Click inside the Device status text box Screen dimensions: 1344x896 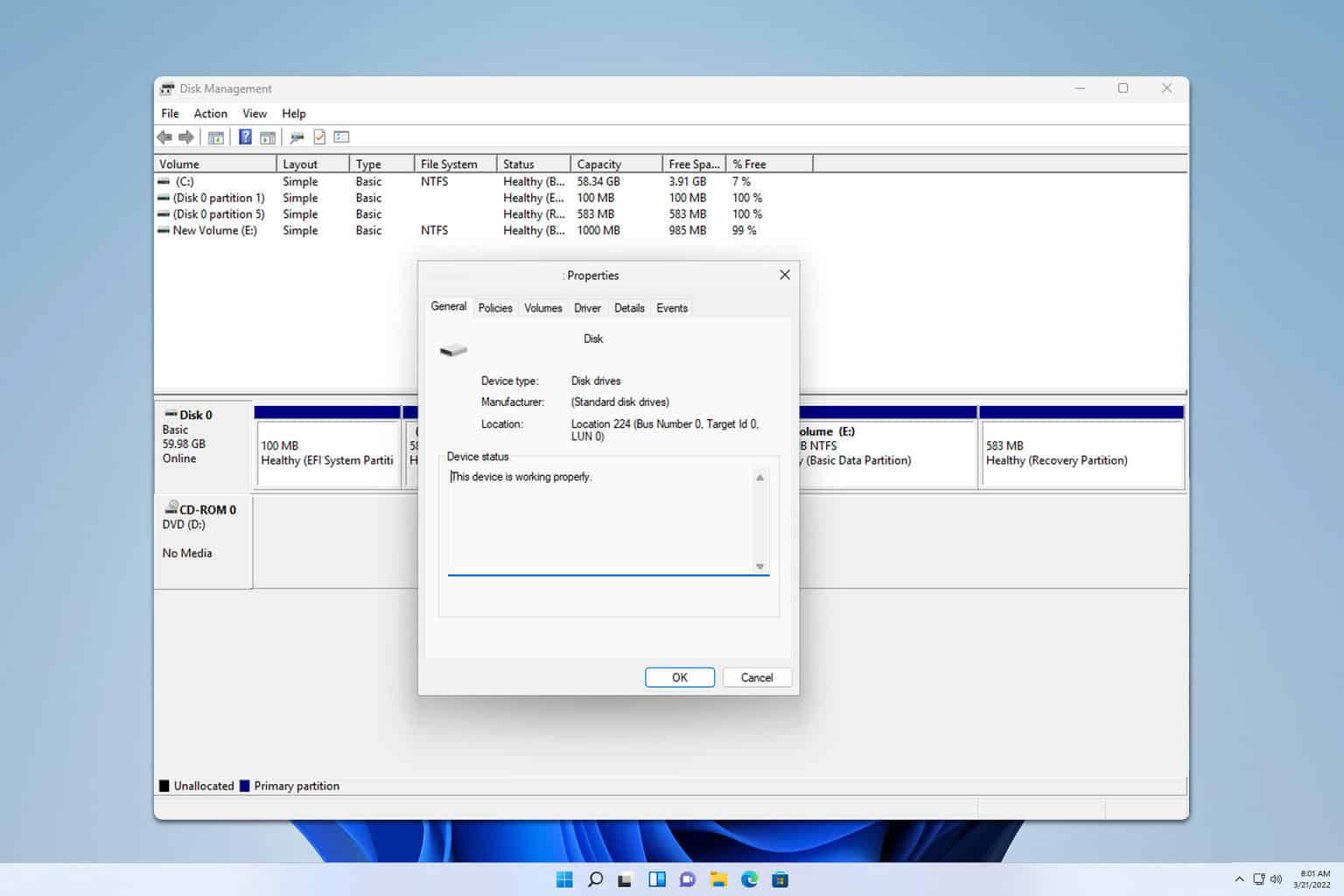point(600,521)
